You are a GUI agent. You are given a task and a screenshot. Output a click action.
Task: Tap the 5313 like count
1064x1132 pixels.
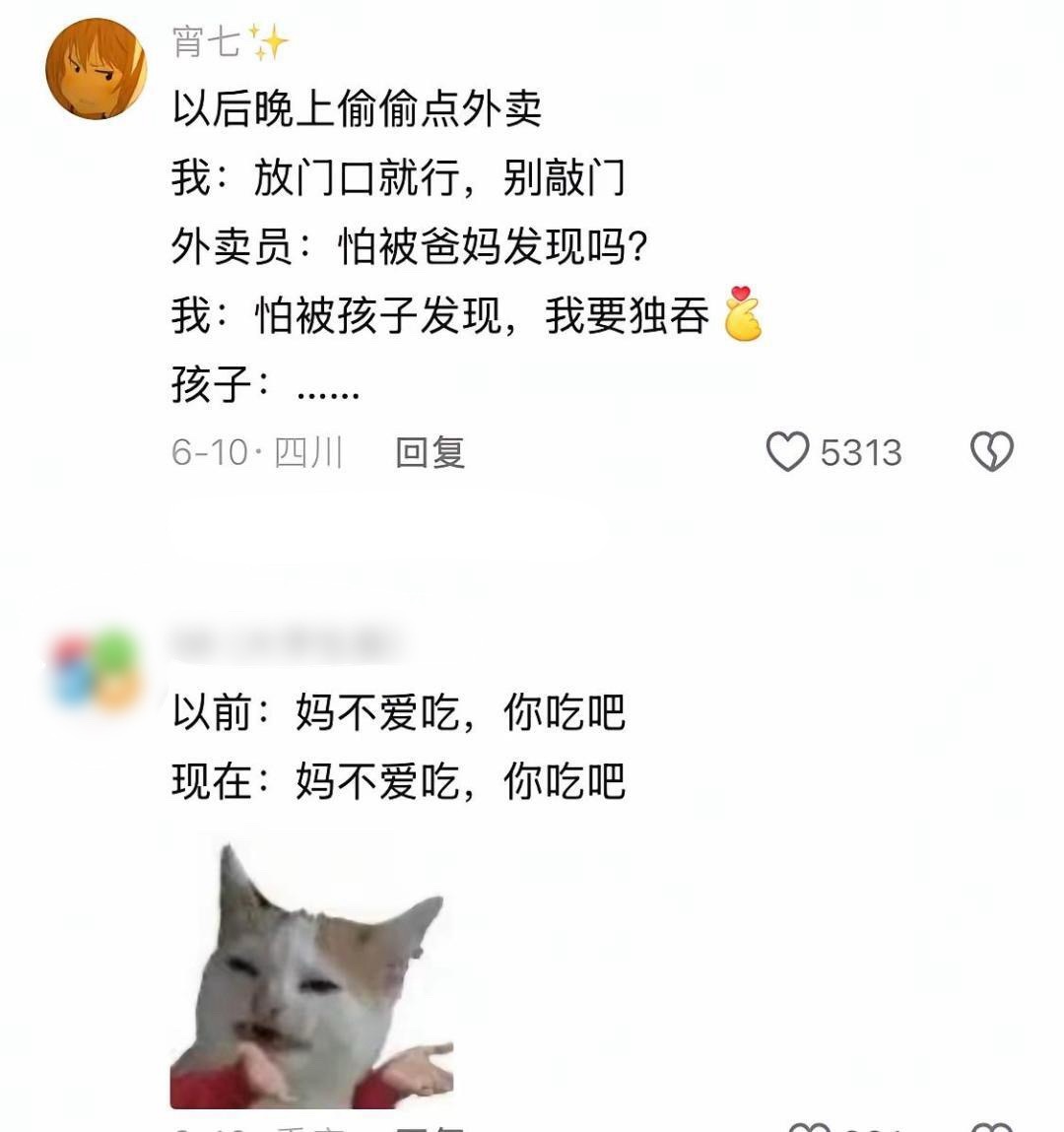pyautogui.click(x=861, y=452)
